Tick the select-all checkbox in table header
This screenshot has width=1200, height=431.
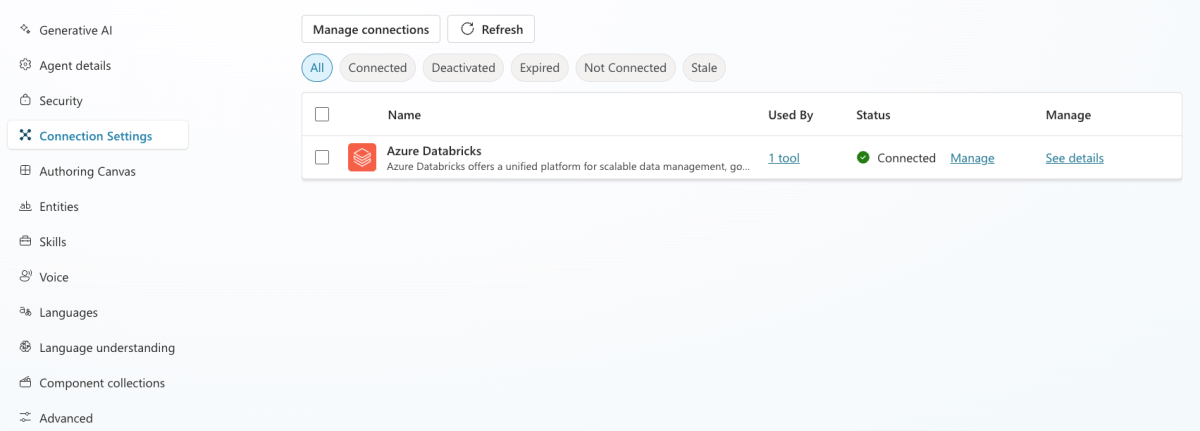pyautogui.click(x=322, y=115)
